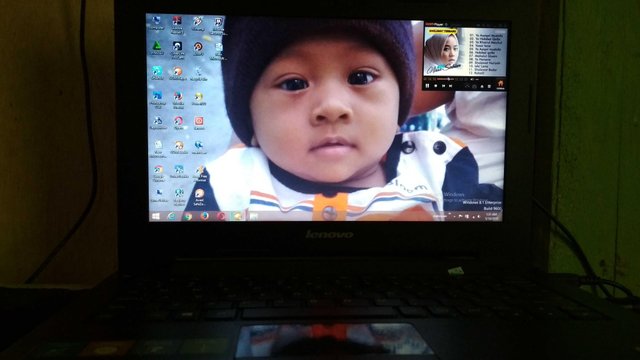Open the blue square desktop shortcut
Image resolution: width=640 pixels, height=360 pixels.
tap(157, 96)
